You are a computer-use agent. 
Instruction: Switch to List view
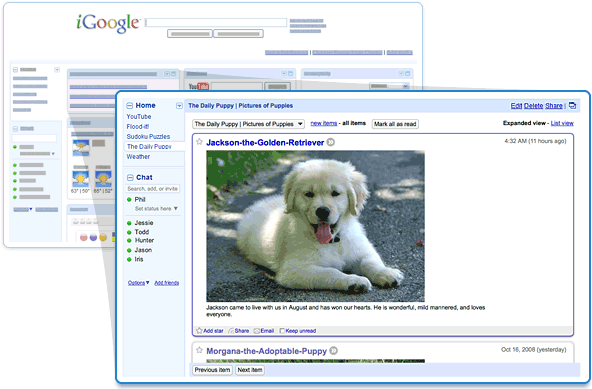[562, 123]
